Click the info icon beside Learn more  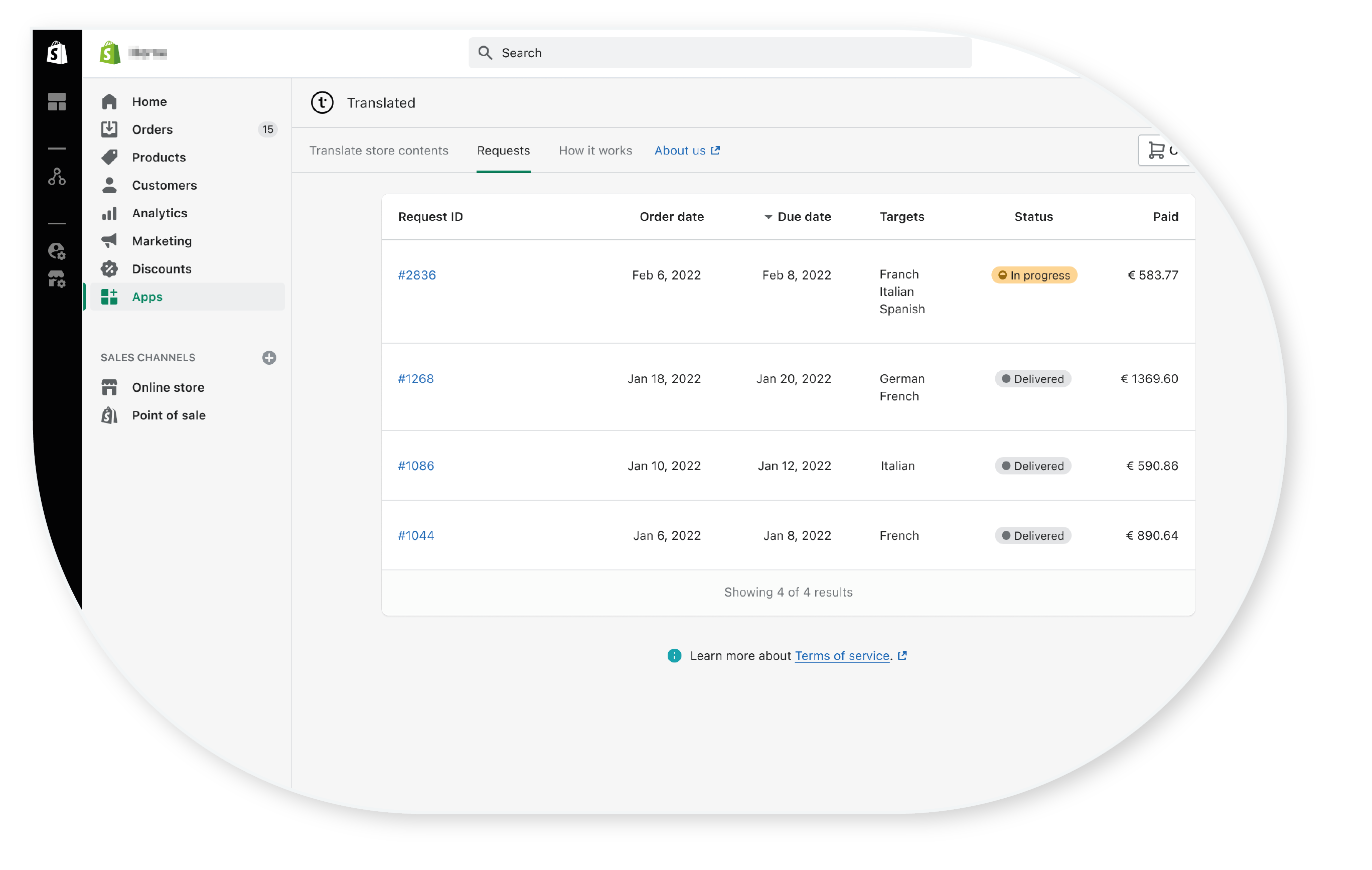[x=675, y=656]
